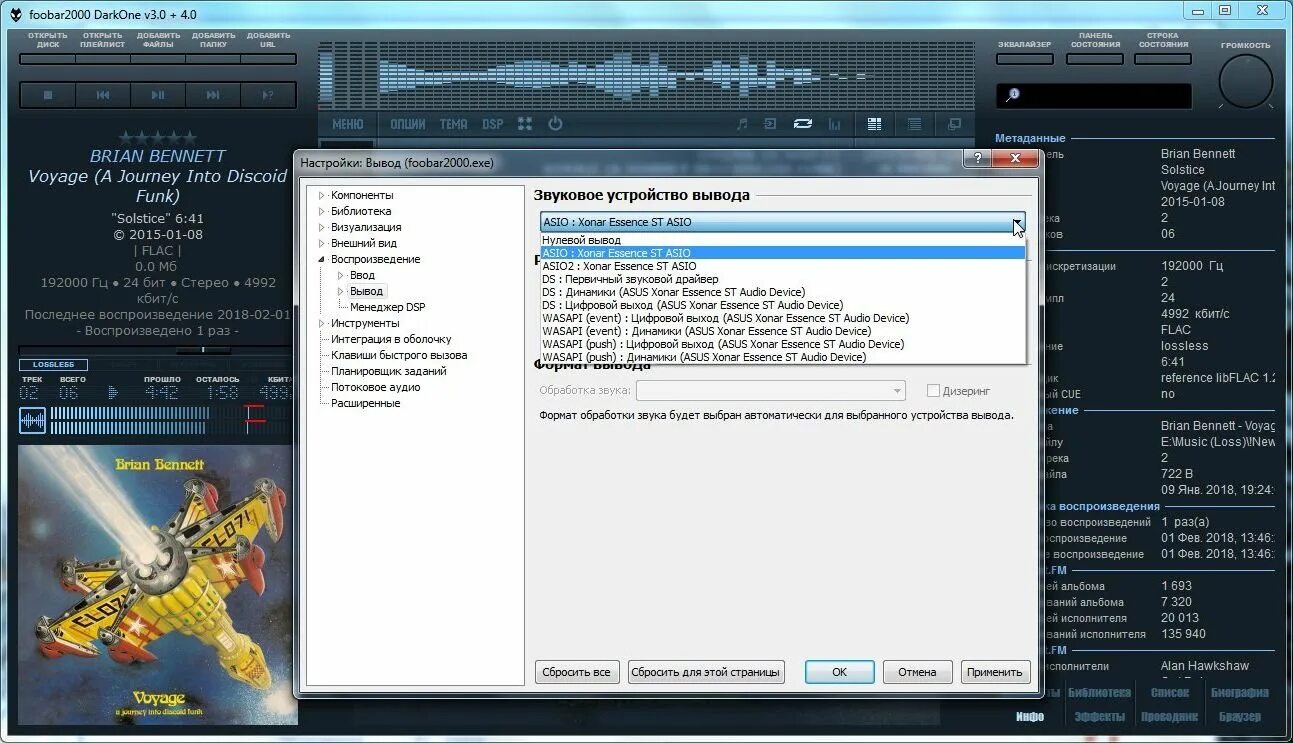Image resolution: width=1293 pixels, height=743 pixels.
Task: Select ASIO2 : Xonar Essence ST ASIO from the list
Action: 619,266
